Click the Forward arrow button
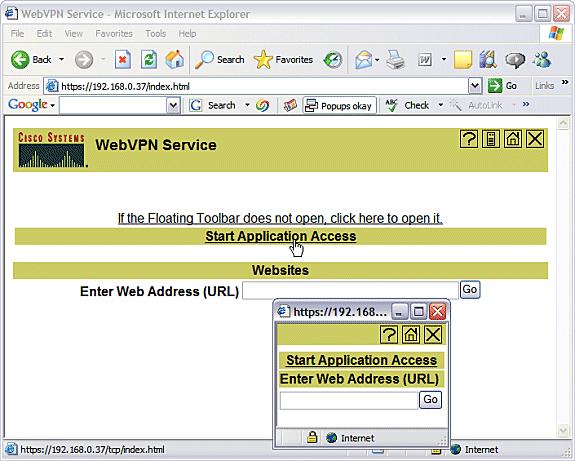The width and height of the screenshot is (575, 461). click(84, 59)
